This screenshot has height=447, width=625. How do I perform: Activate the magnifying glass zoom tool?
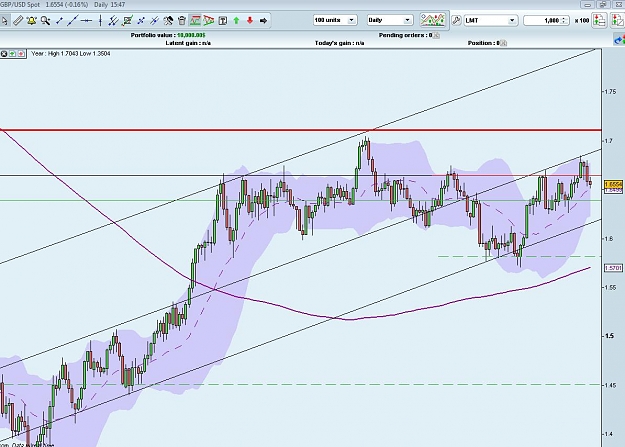click(45, 20)
